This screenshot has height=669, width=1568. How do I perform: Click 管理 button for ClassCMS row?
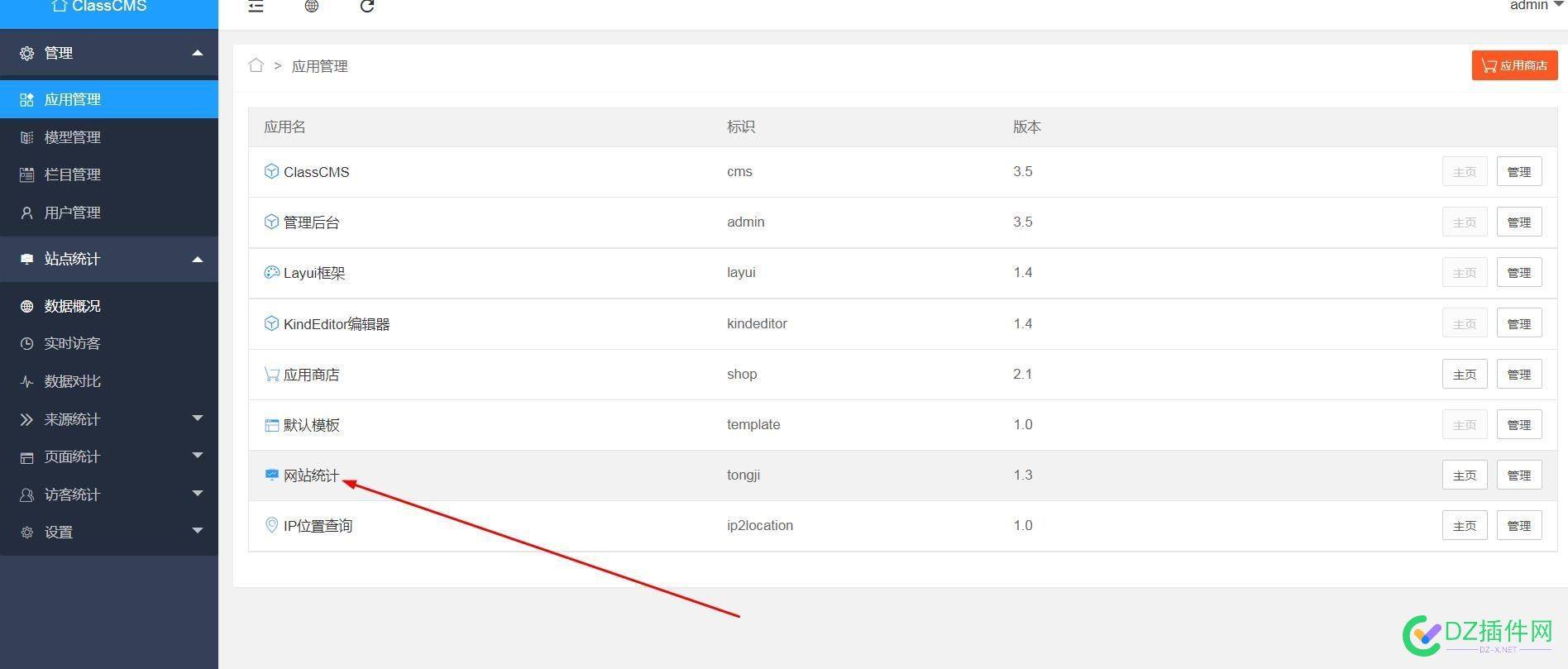coord(1519,172)
